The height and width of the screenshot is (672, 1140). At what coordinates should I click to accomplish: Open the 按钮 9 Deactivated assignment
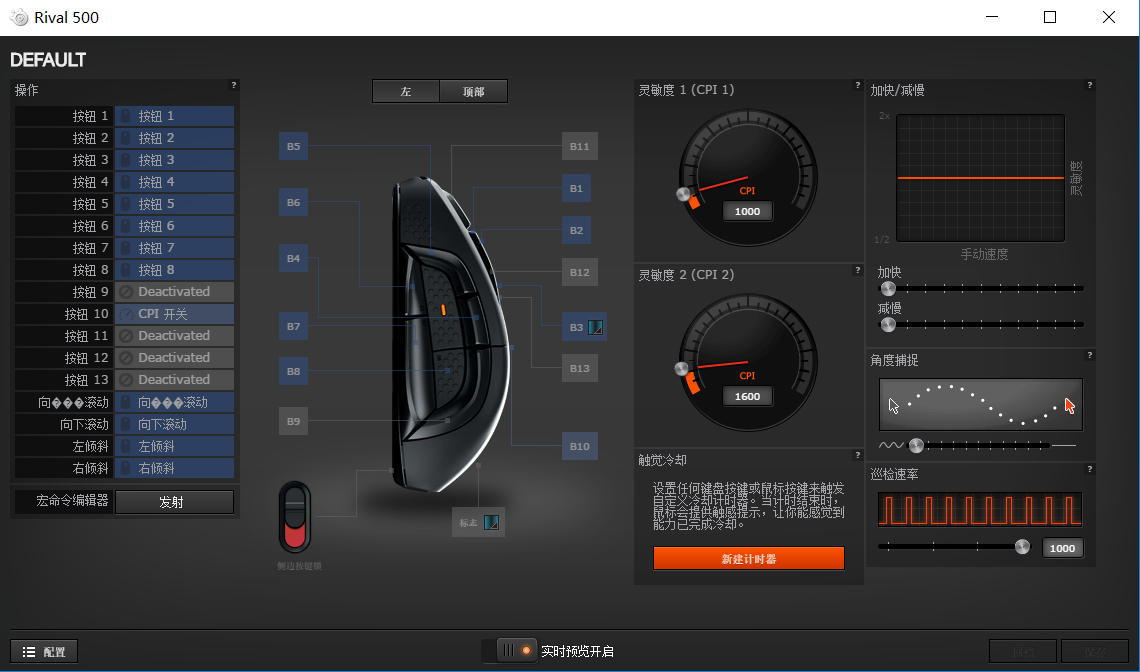coord(174,292)
